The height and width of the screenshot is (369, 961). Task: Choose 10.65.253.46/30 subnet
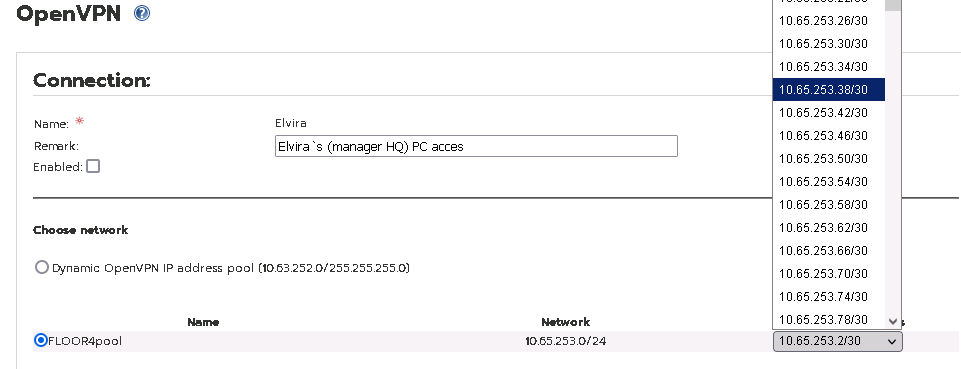(x=829, y=135)
